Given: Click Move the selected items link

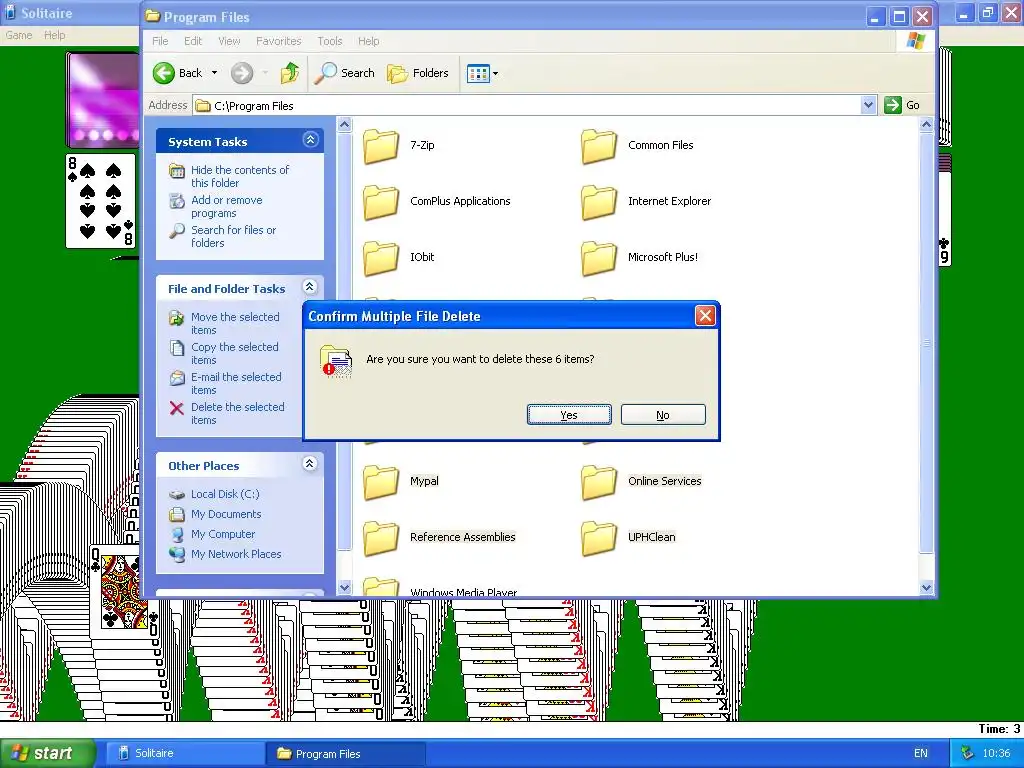Looking at the screenshot, I should coord(235,323).
